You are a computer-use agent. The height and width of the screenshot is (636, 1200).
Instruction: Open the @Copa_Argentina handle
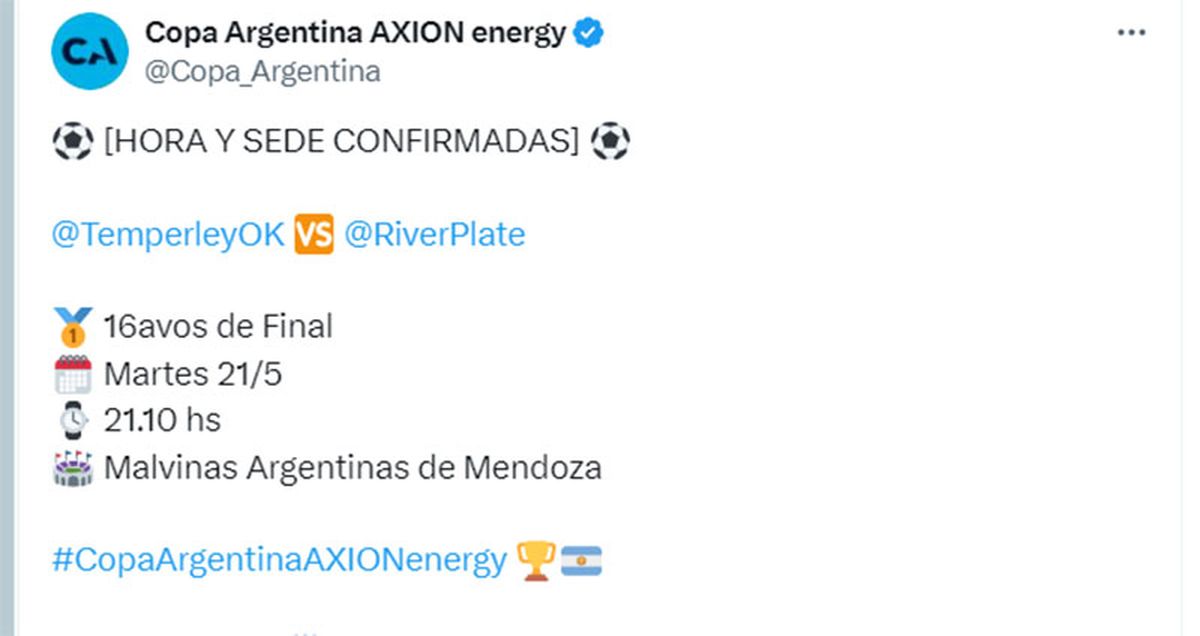[262, 72]
